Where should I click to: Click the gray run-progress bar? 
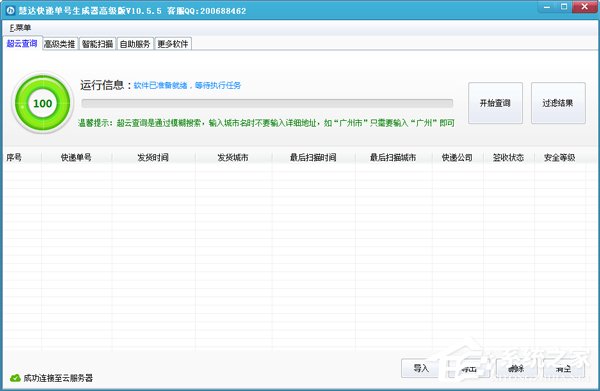click(267, 103)
